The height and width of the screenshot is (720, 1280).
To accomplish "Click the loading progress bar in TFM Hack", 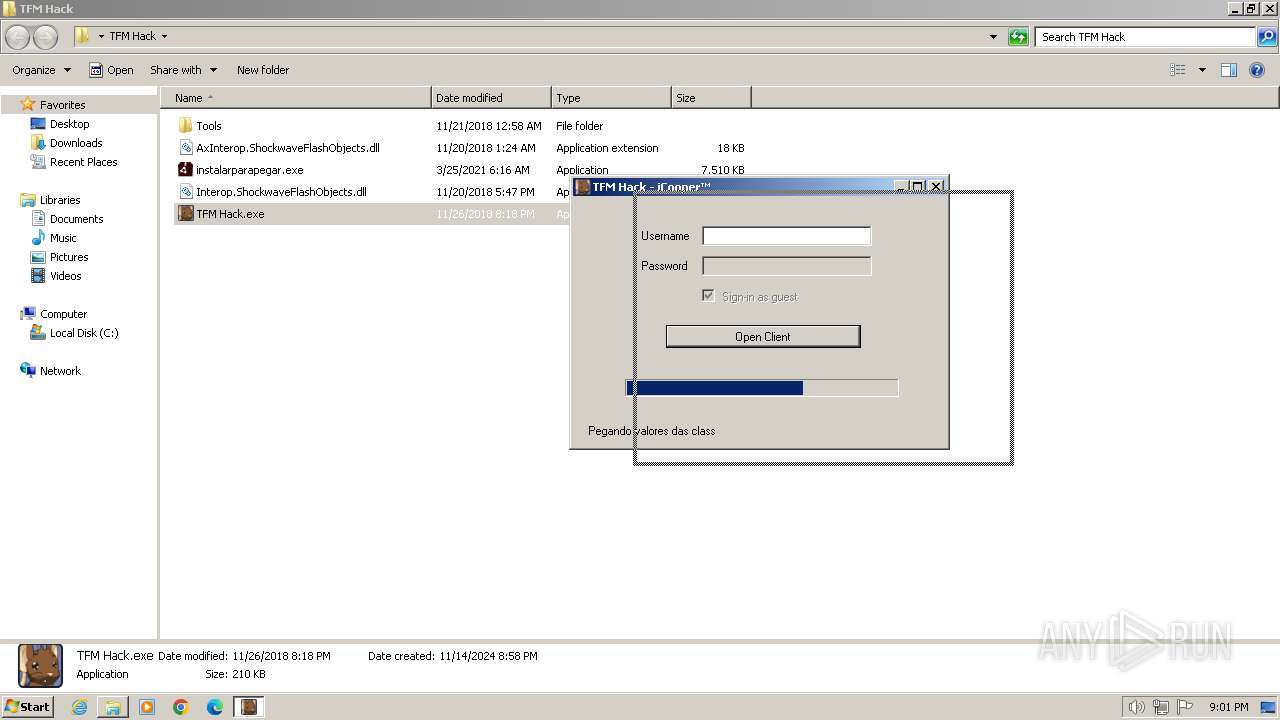I will (762, 388).
